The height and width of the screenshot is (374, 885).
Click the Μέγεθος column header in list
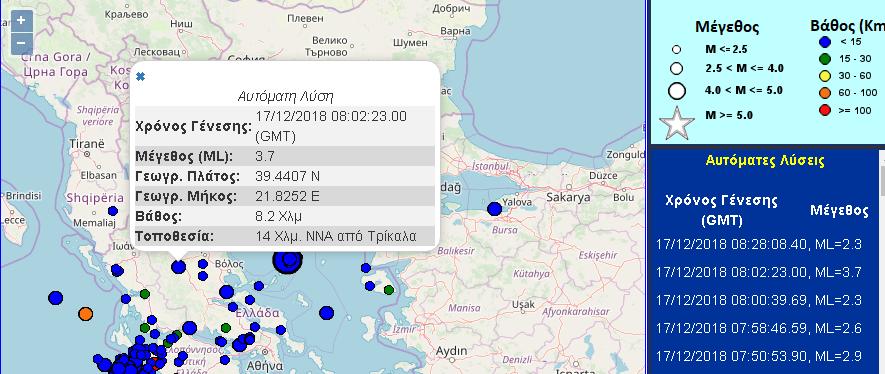[x=839, y=211]
